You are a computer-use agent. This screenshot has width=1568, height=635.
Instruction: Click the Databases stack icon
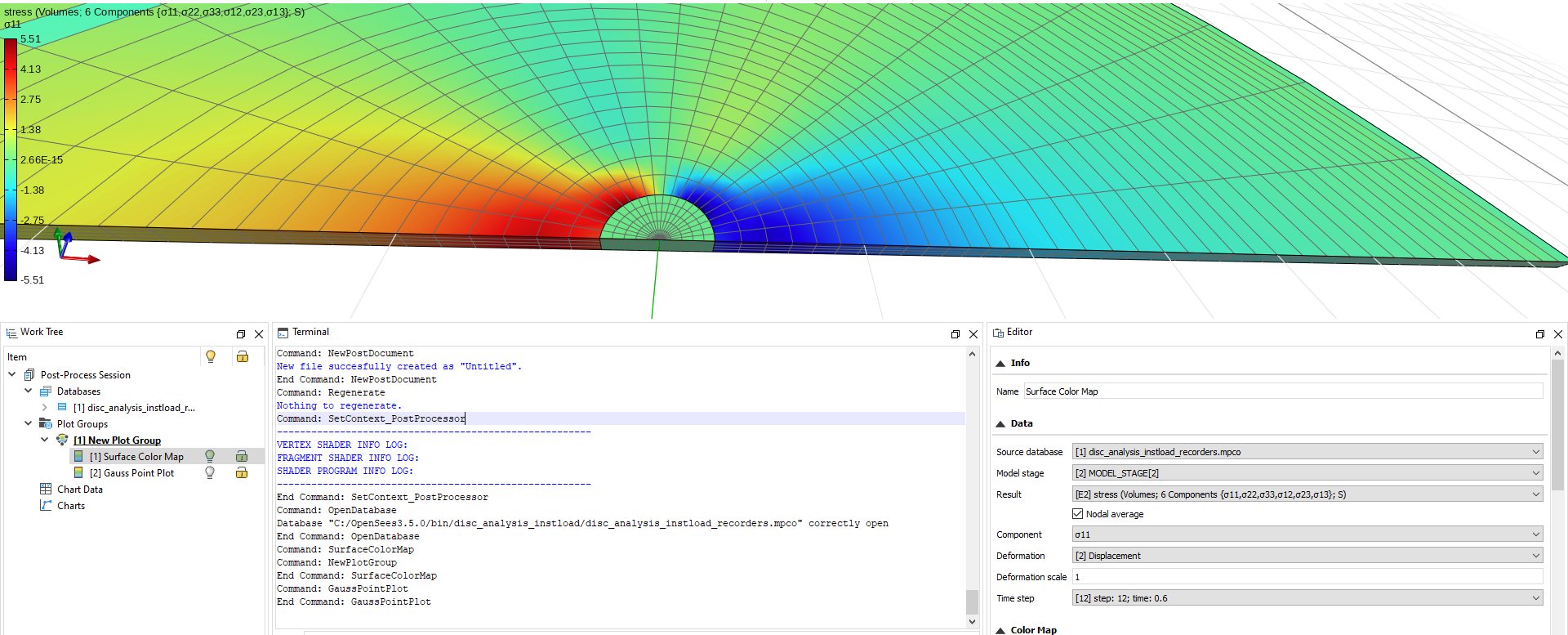pos(46,391)
